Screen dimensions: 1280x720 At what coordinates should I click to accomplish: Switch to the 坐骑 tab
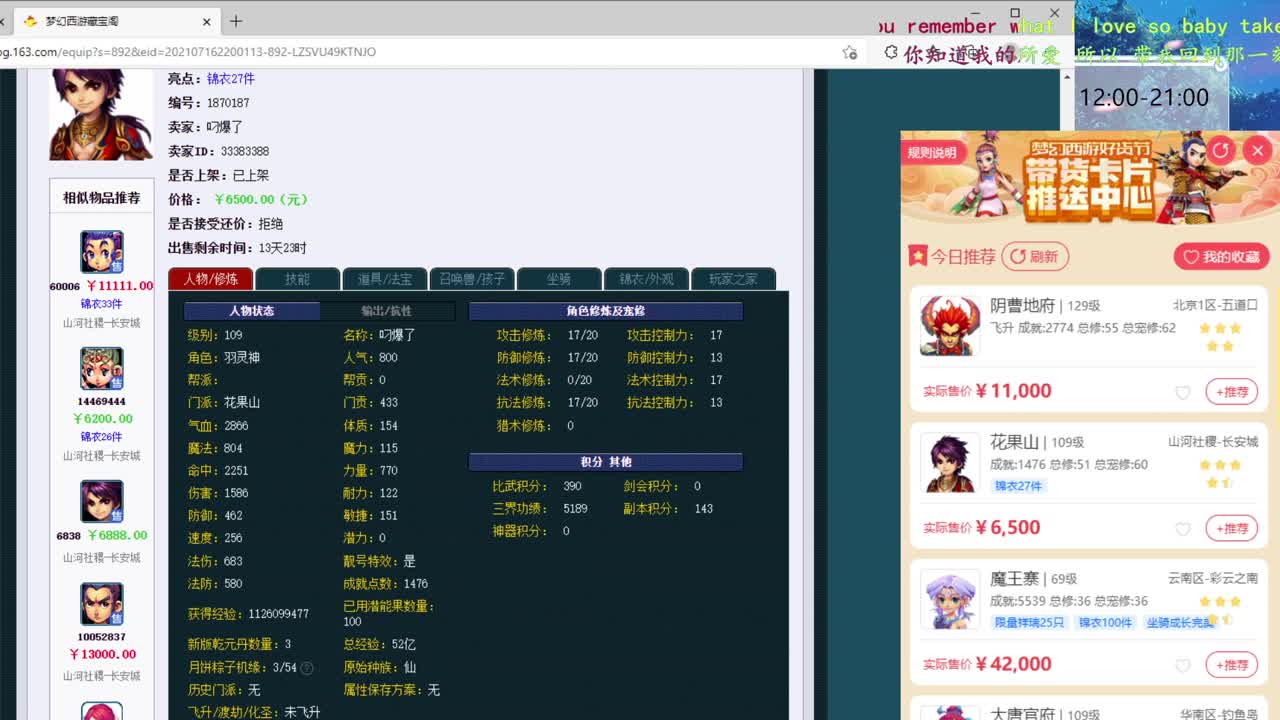(x=559, y=279)
